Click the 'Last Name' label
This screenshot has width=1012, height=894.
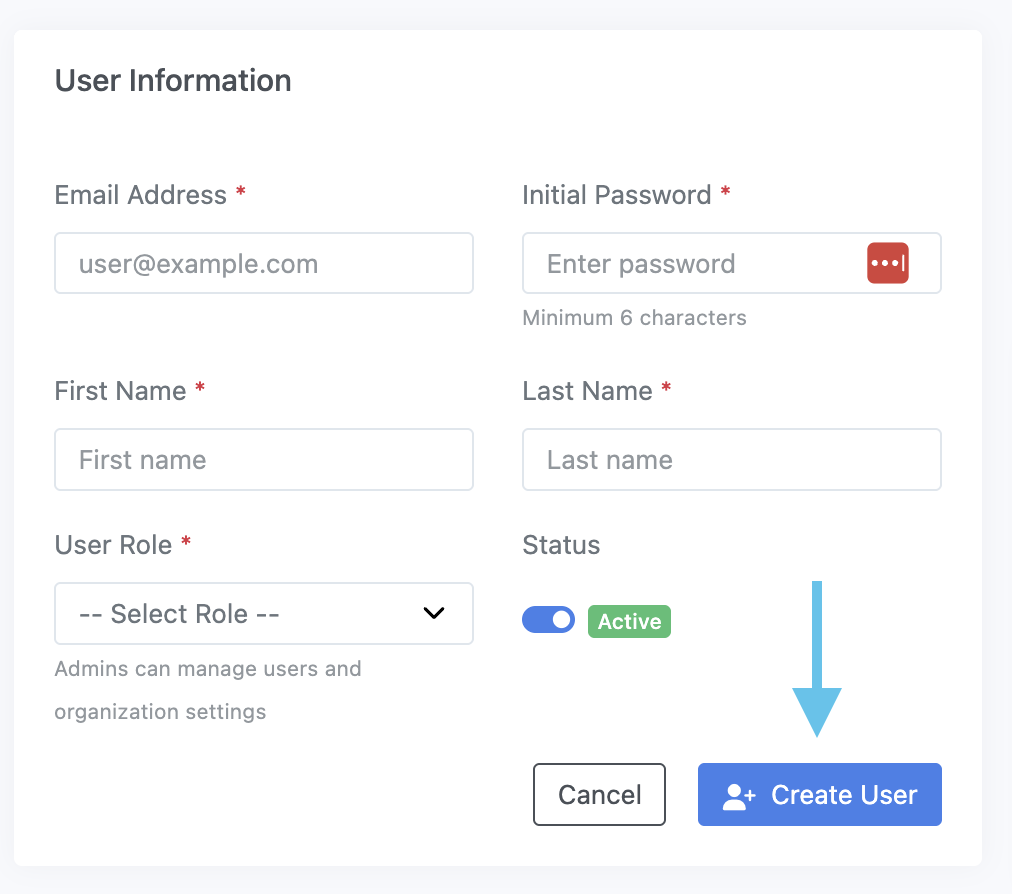[x=587, y=391]
